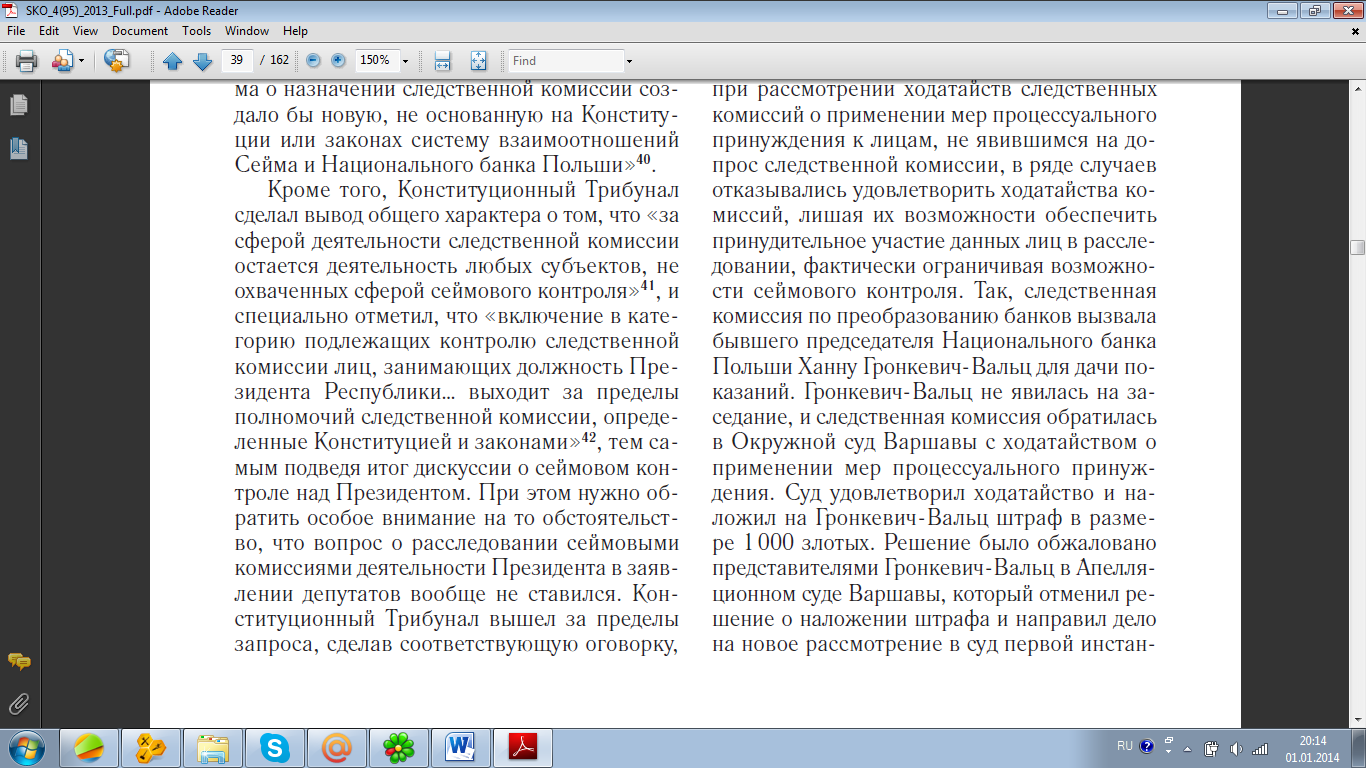
Task: Open the Tools menu
Action: (x=196, y=31)
